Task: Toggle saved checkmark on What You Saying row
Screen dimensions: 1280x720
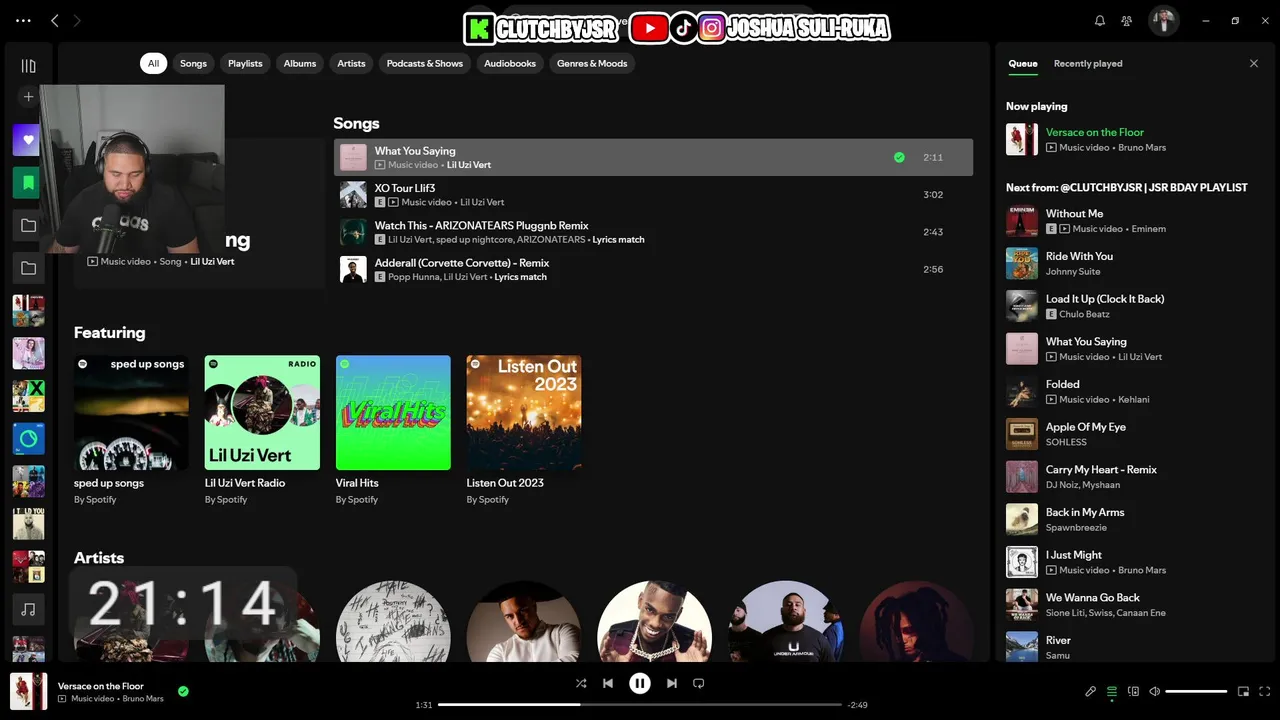Action: 899,157
